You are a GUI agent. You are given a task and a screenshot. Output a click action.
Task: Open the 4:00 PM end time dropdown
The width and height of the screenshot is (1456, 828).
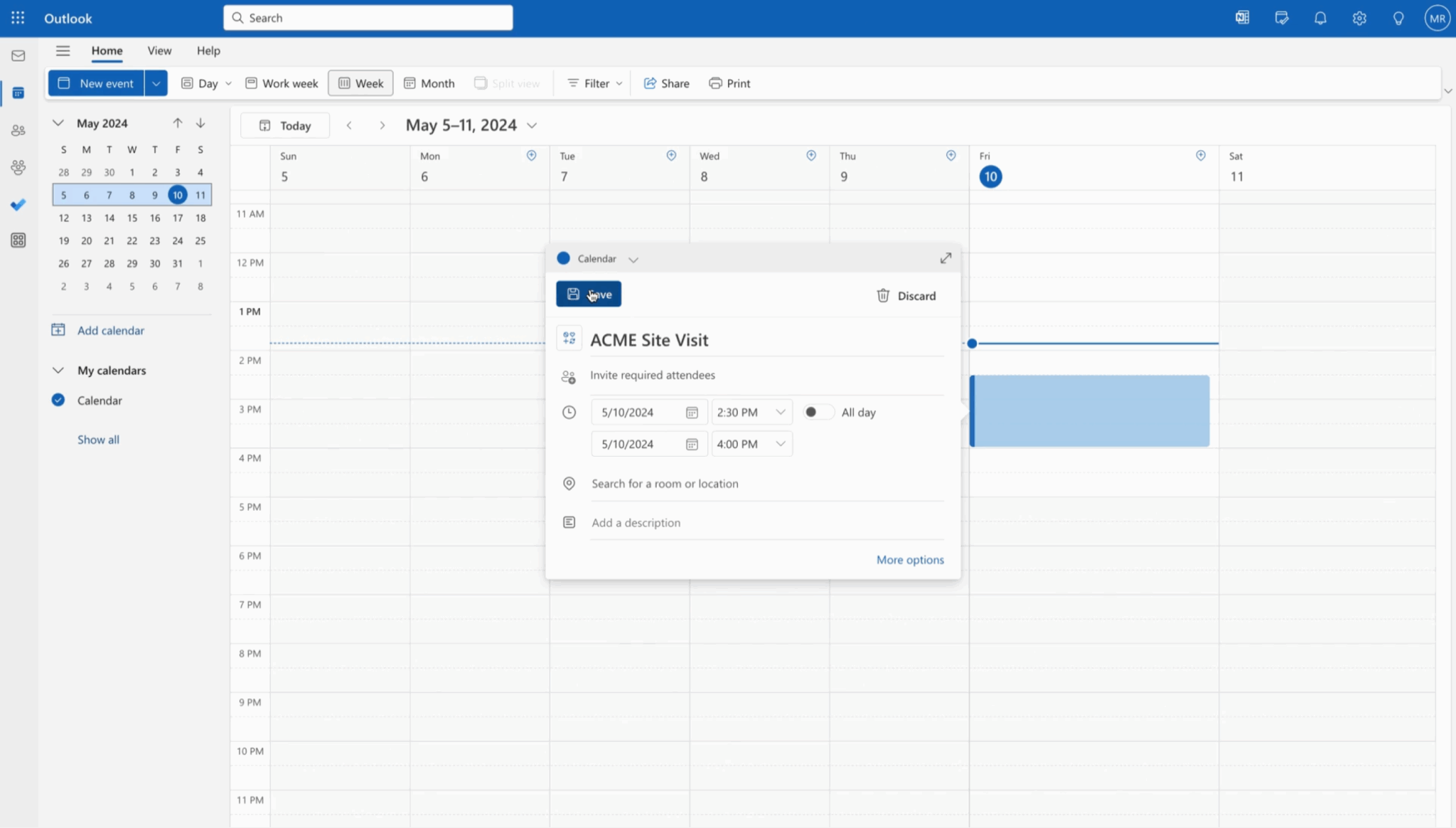pyautogui.click(x=780, y=444)
